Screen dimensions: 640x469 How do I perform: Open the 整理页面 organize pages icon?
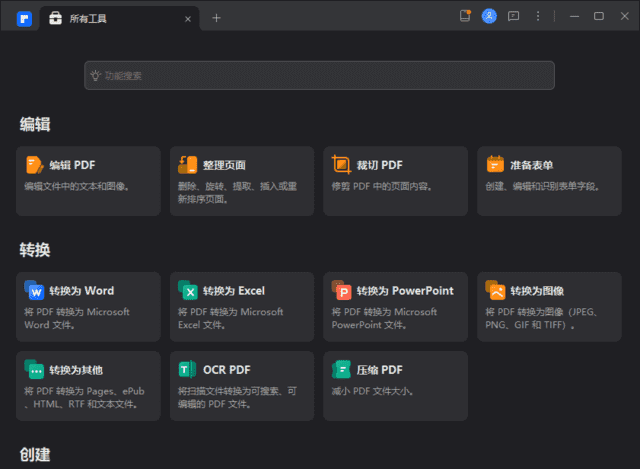pyautogui.click(x=188, y=165)
